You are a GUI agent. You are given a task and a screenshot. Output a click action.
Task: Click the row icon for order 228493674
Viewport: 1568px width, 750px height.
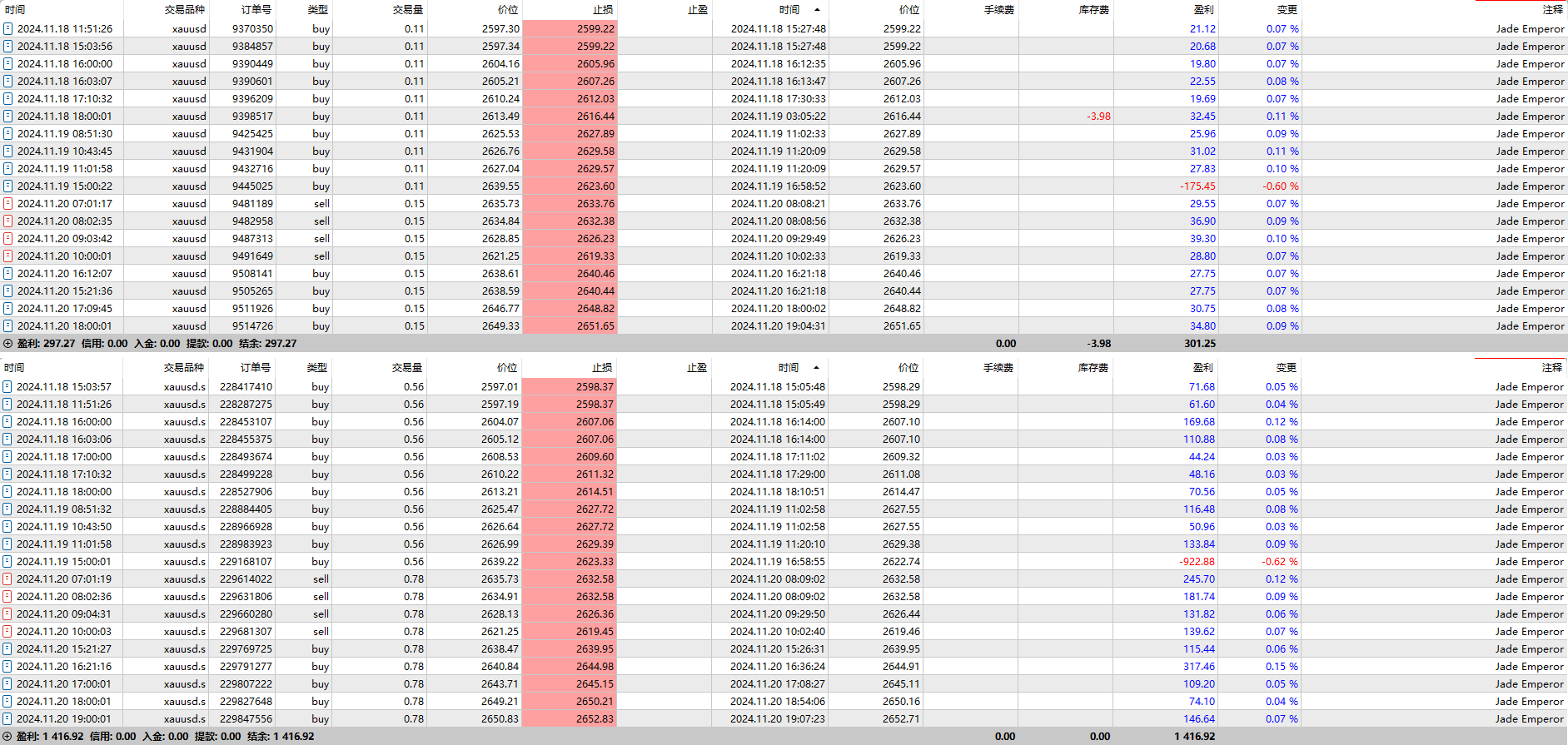7,457
